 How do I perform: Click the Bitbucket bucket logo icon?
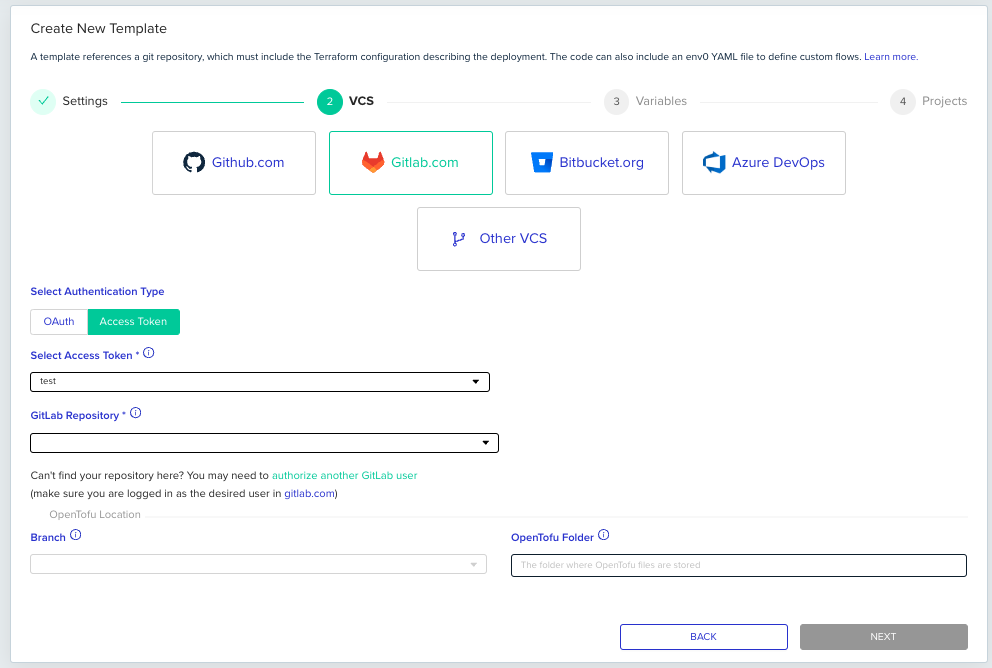542,163
